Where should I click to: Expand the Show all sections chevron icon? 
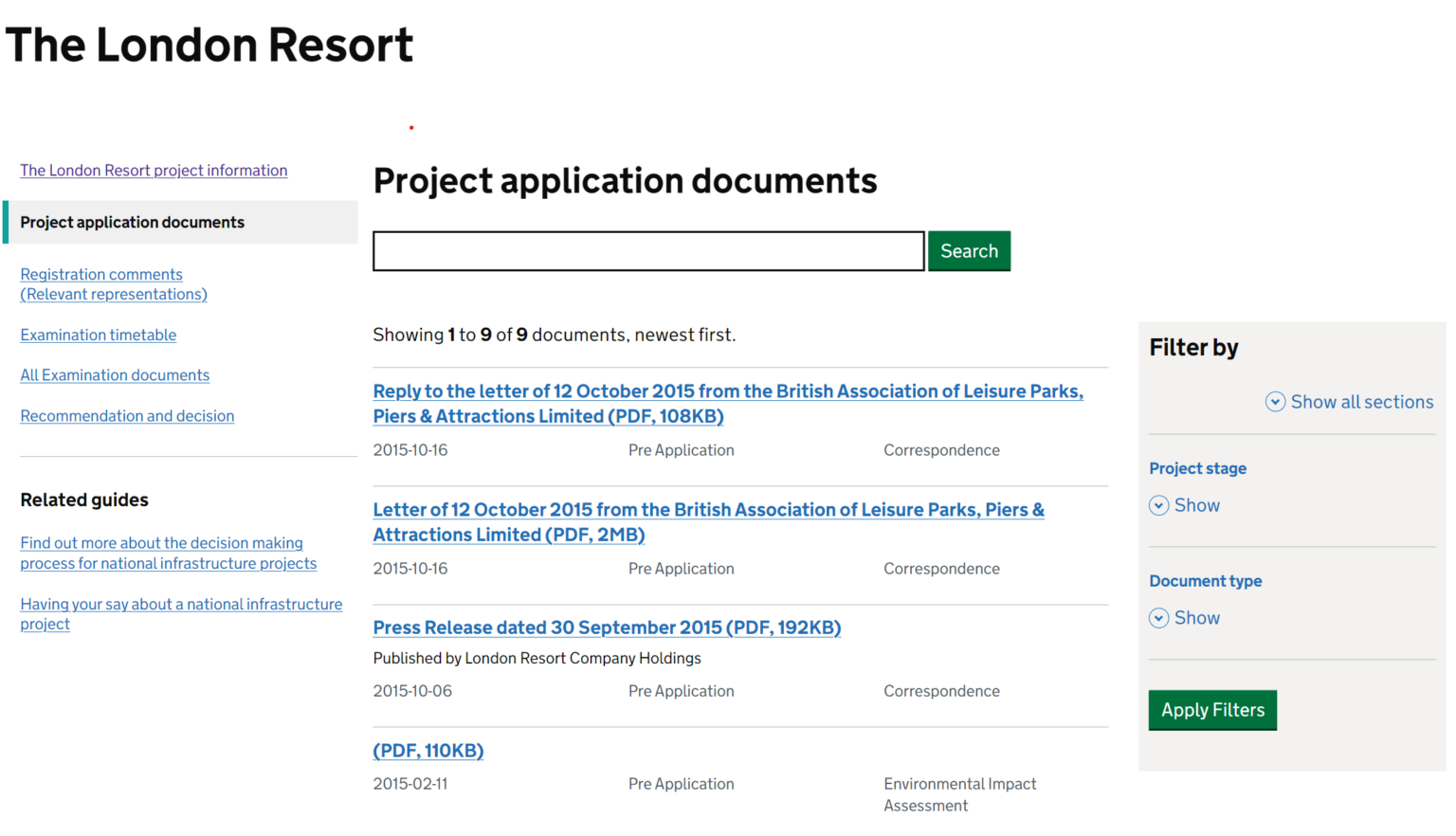click(1275, 402)
